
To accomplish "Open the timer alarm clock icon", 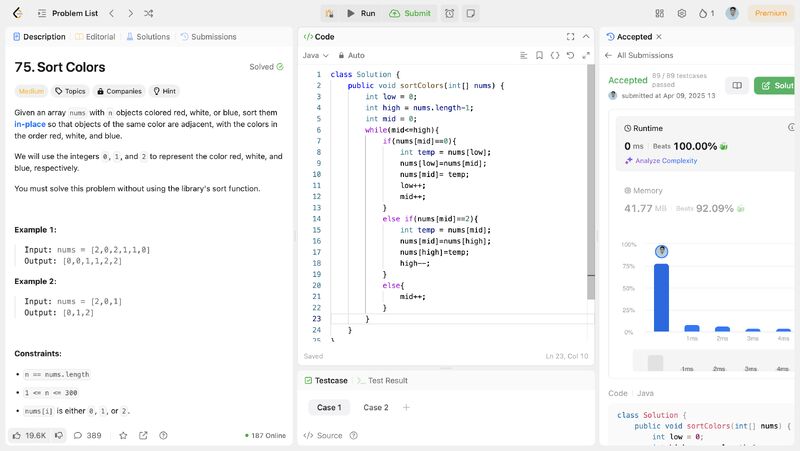I will pyautogui.click(x=450, y=13).
